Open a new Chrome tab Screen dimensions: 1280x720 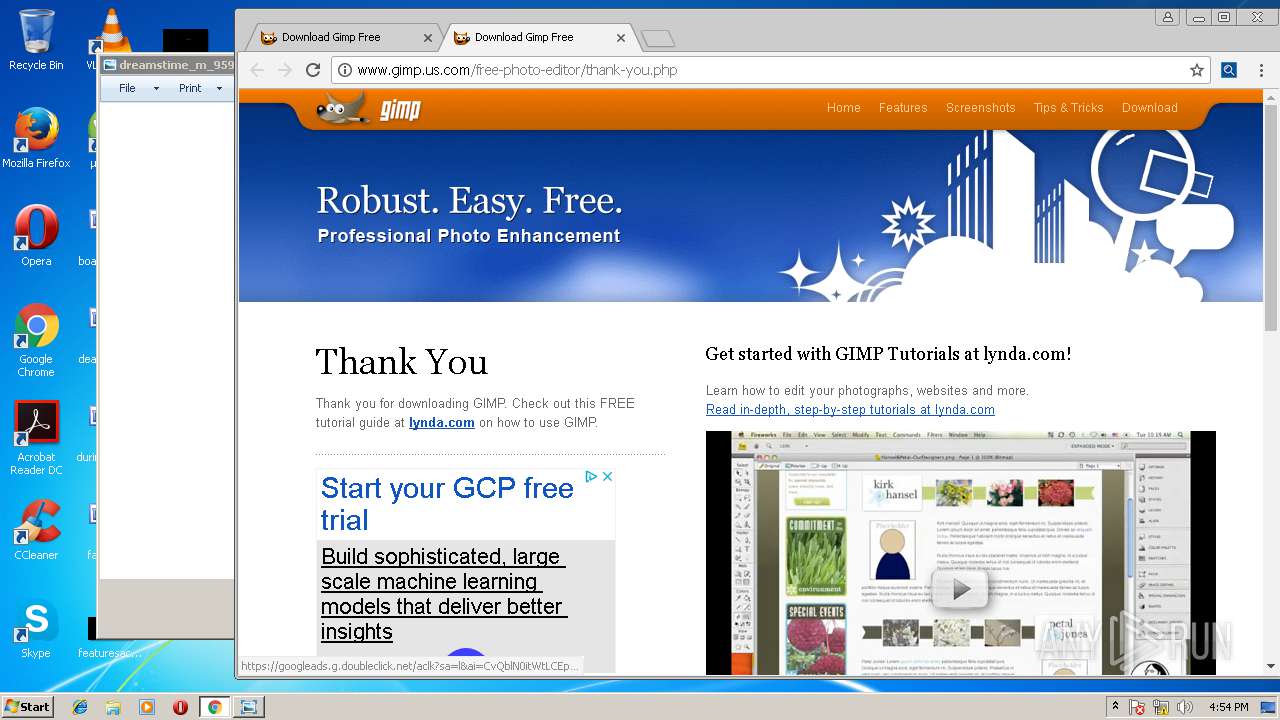click(657, 39)
